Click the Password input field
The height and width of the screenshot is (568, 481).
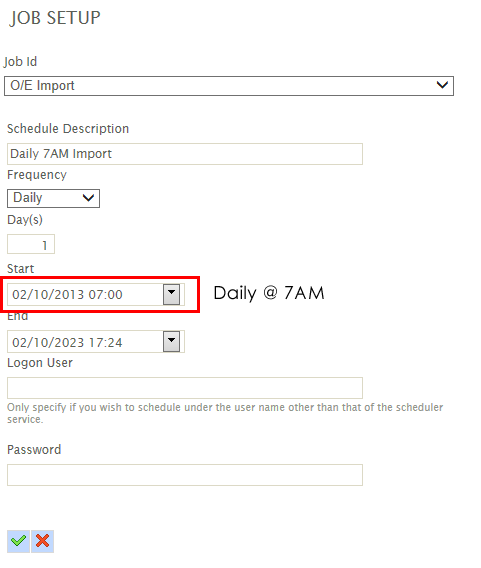tap(185, 475)
